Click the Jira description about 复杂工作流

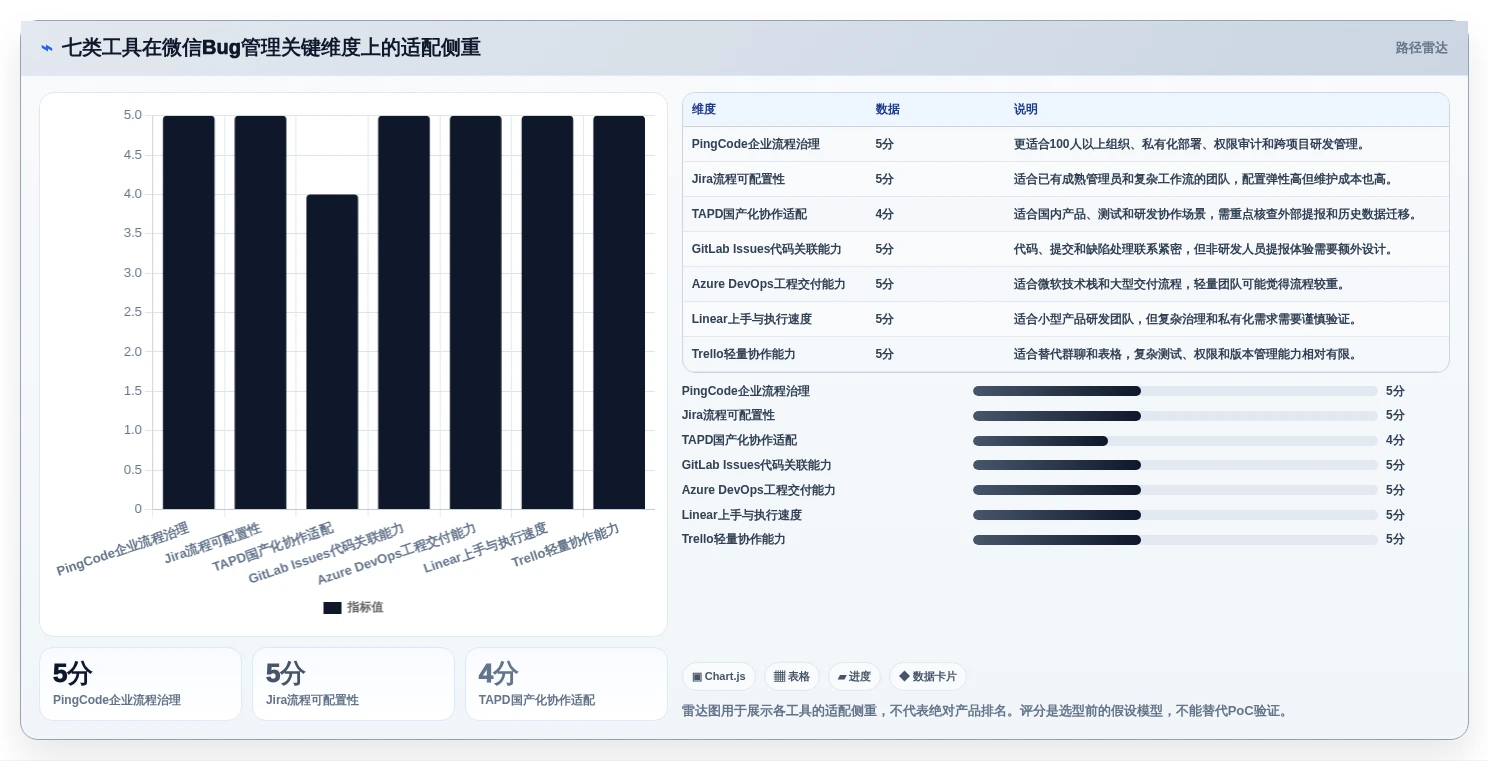coord(1204,180)
